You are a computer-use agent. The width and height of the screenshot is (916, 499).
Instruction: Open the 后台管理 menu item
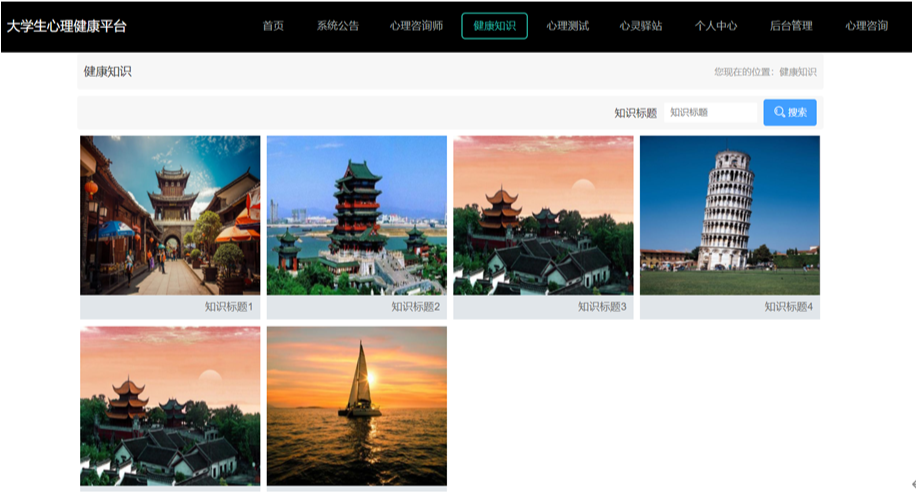coord(791,26)
